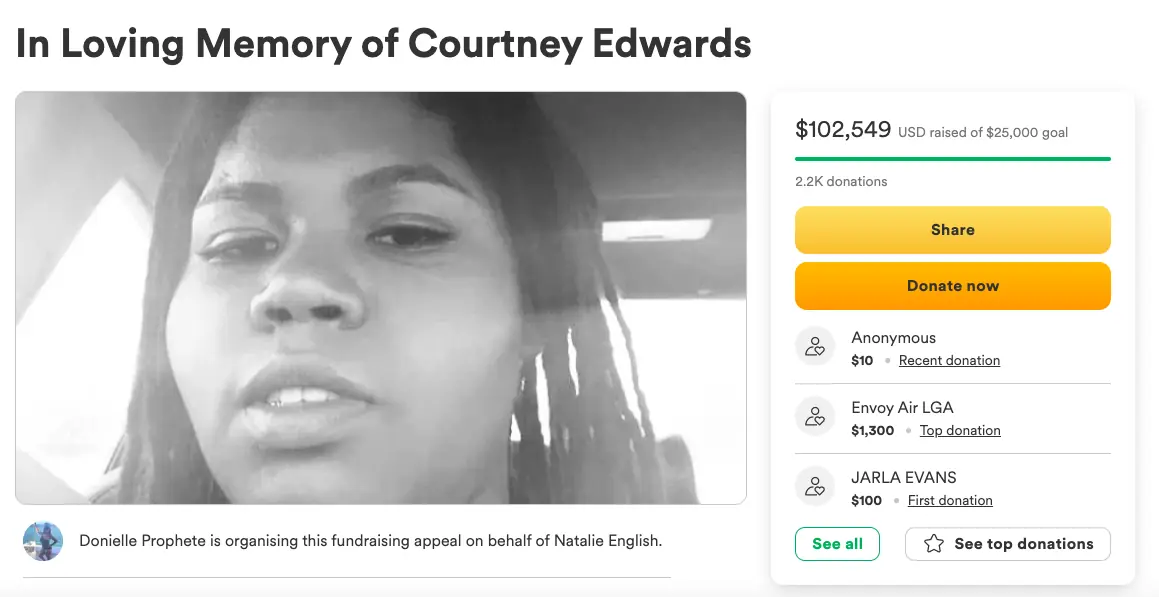
Task: Click the JARLA EVANS donor avatar icon
Action: point(815,487)
